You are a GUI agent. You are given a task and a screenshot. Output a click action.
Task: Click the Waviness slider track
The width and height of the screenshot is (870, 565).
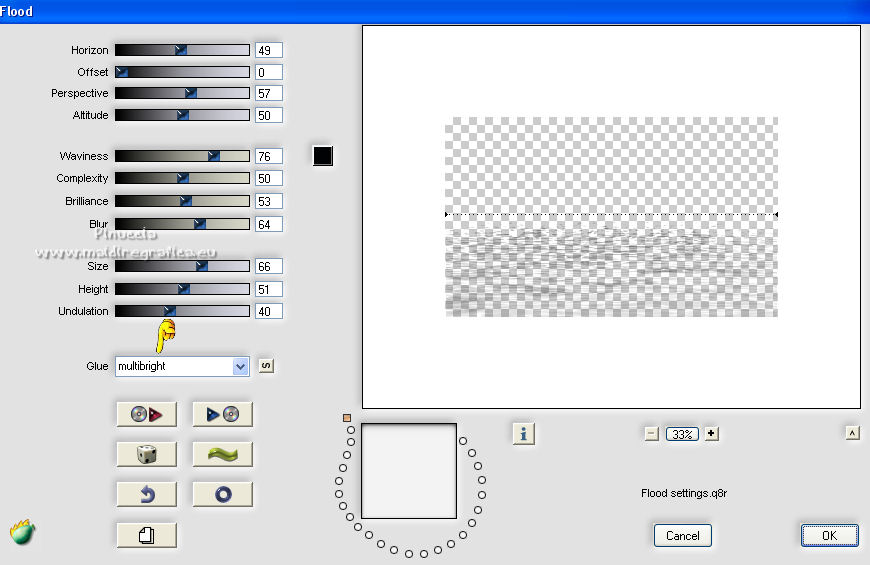[182, 156]
